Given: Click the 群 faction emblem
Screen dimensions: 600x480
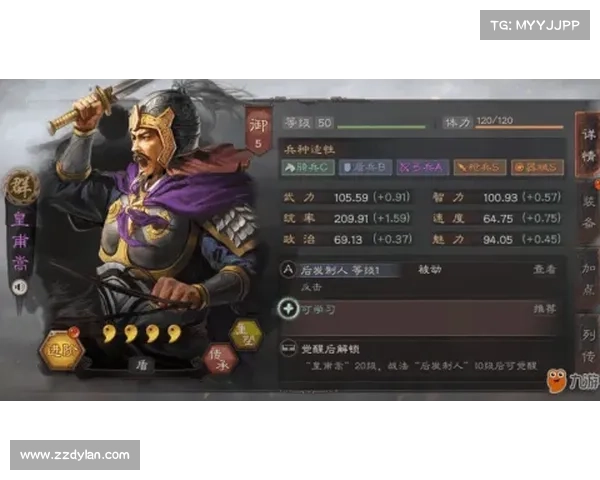Looking at the screenshot, I should (21, 186).
